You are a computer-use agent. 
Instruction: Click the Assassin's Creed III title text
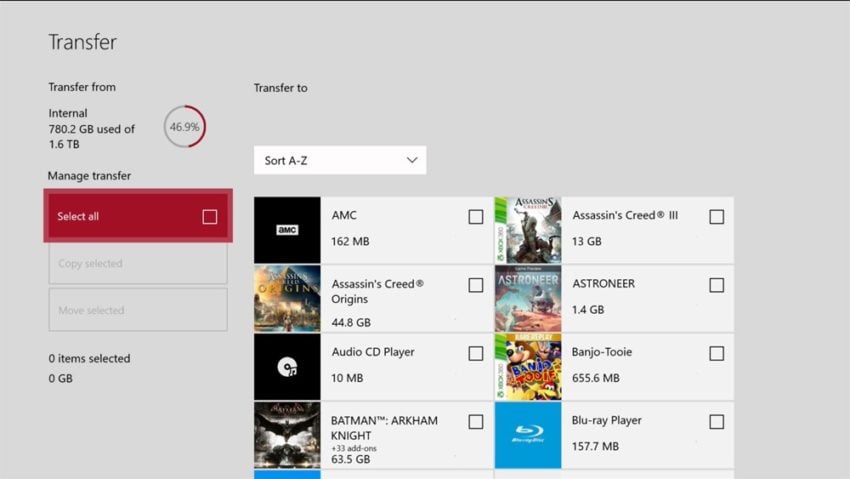(x=625, y=215)
